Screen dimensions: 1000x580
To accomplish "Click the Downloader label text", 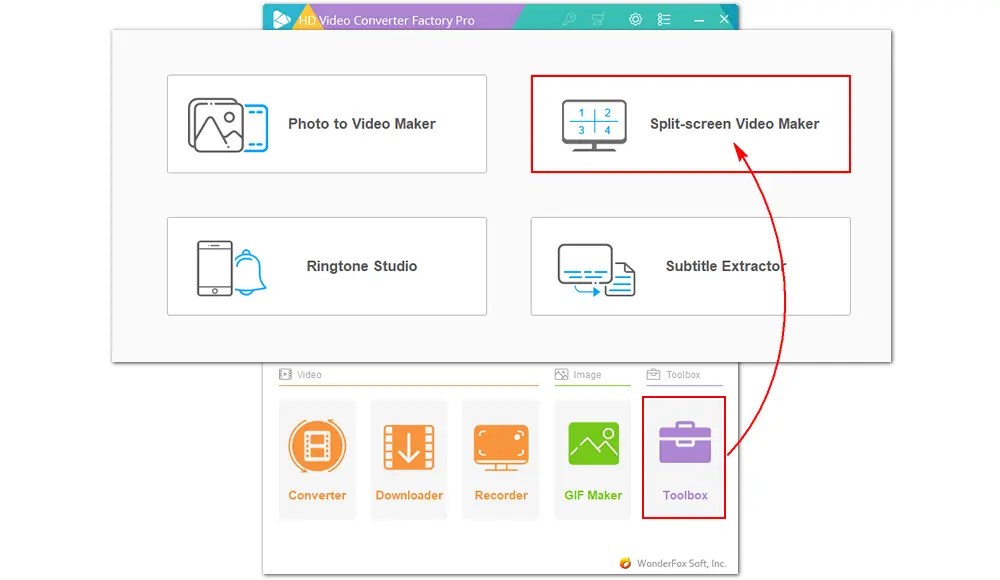I will point(409,495).
